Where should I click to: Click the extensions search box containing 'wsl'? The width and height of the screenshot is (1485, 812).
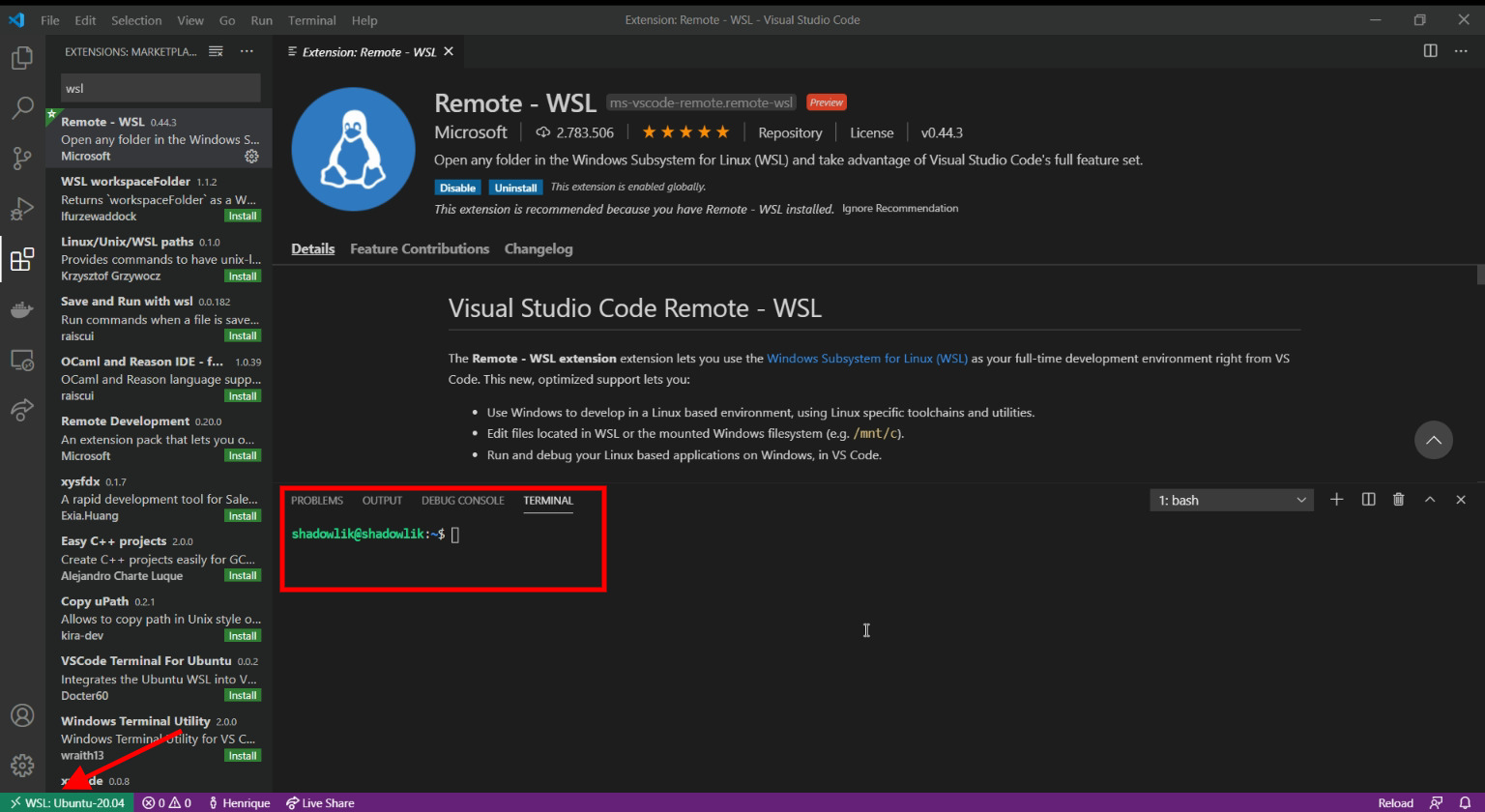(x=160, y=88)
